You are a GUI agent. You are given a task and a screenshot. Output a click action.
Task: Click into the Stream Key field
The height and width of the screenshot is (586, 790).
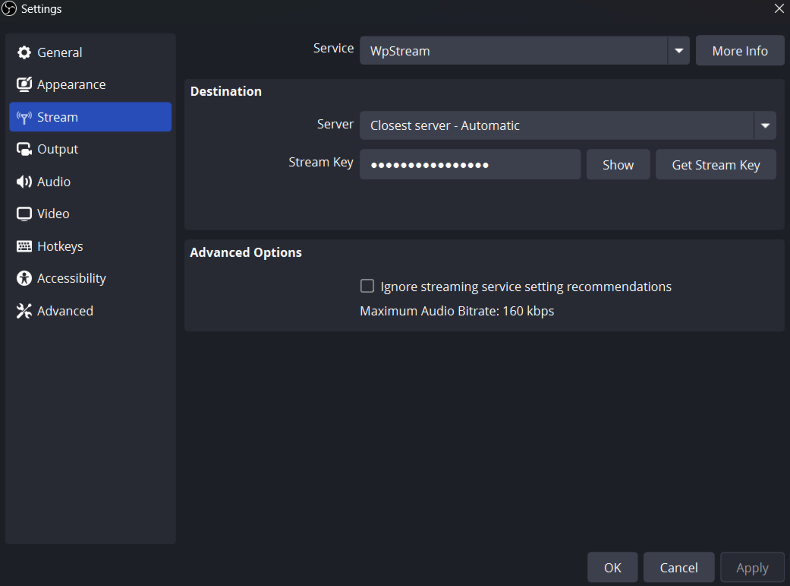(470, 165)
